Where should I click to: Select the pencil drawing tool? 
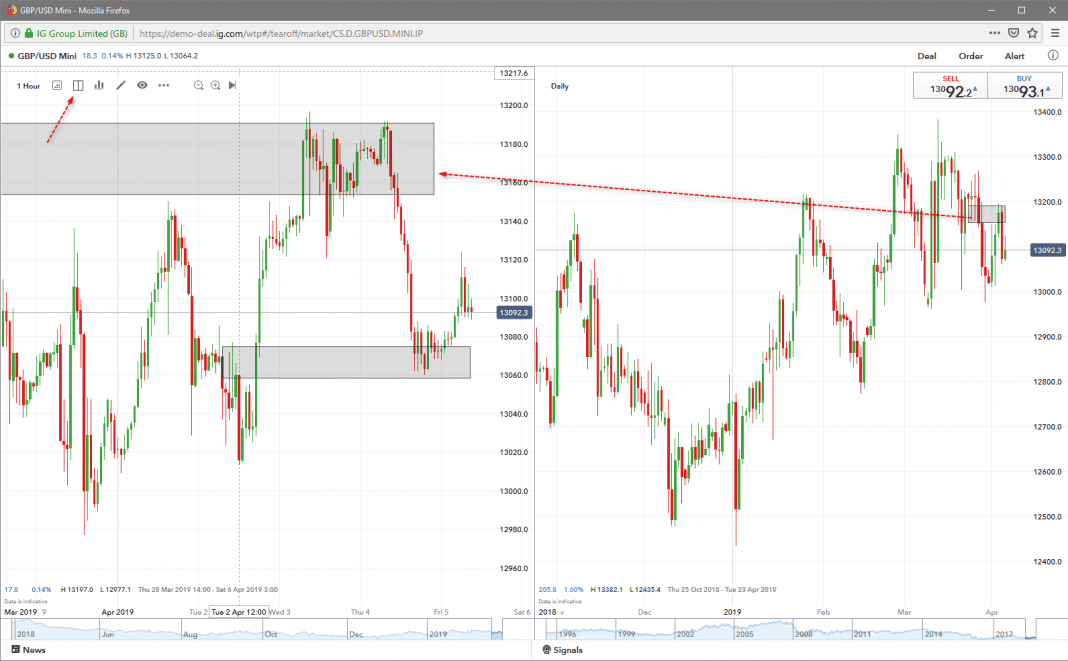click(121, 86)
